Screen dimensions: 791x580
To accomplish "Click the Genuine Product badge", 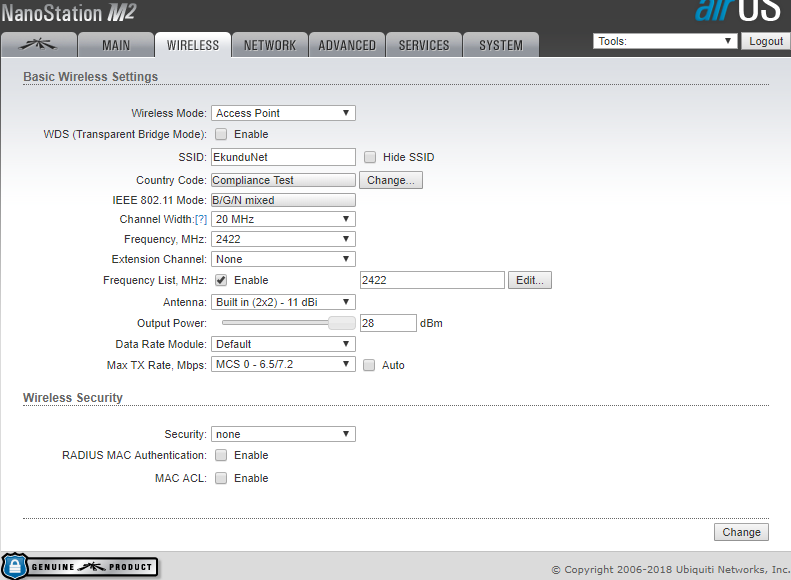I will (x=80, y=566).
